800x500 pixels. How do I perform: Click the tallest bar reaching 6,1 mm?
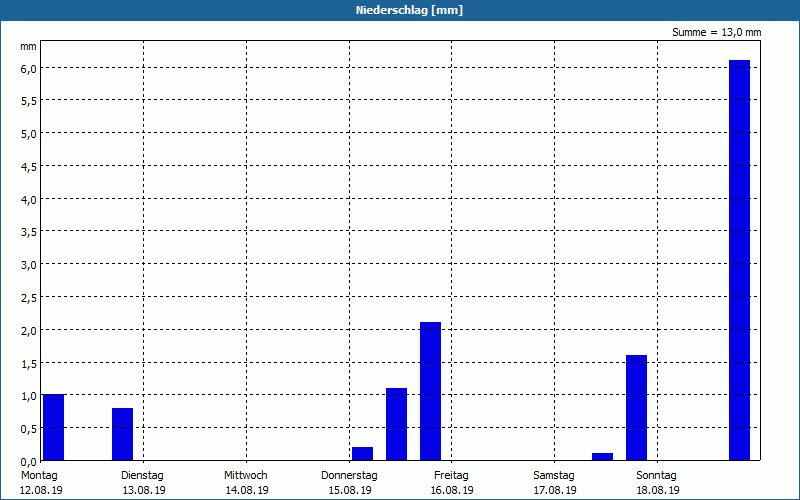click(739, 260)
